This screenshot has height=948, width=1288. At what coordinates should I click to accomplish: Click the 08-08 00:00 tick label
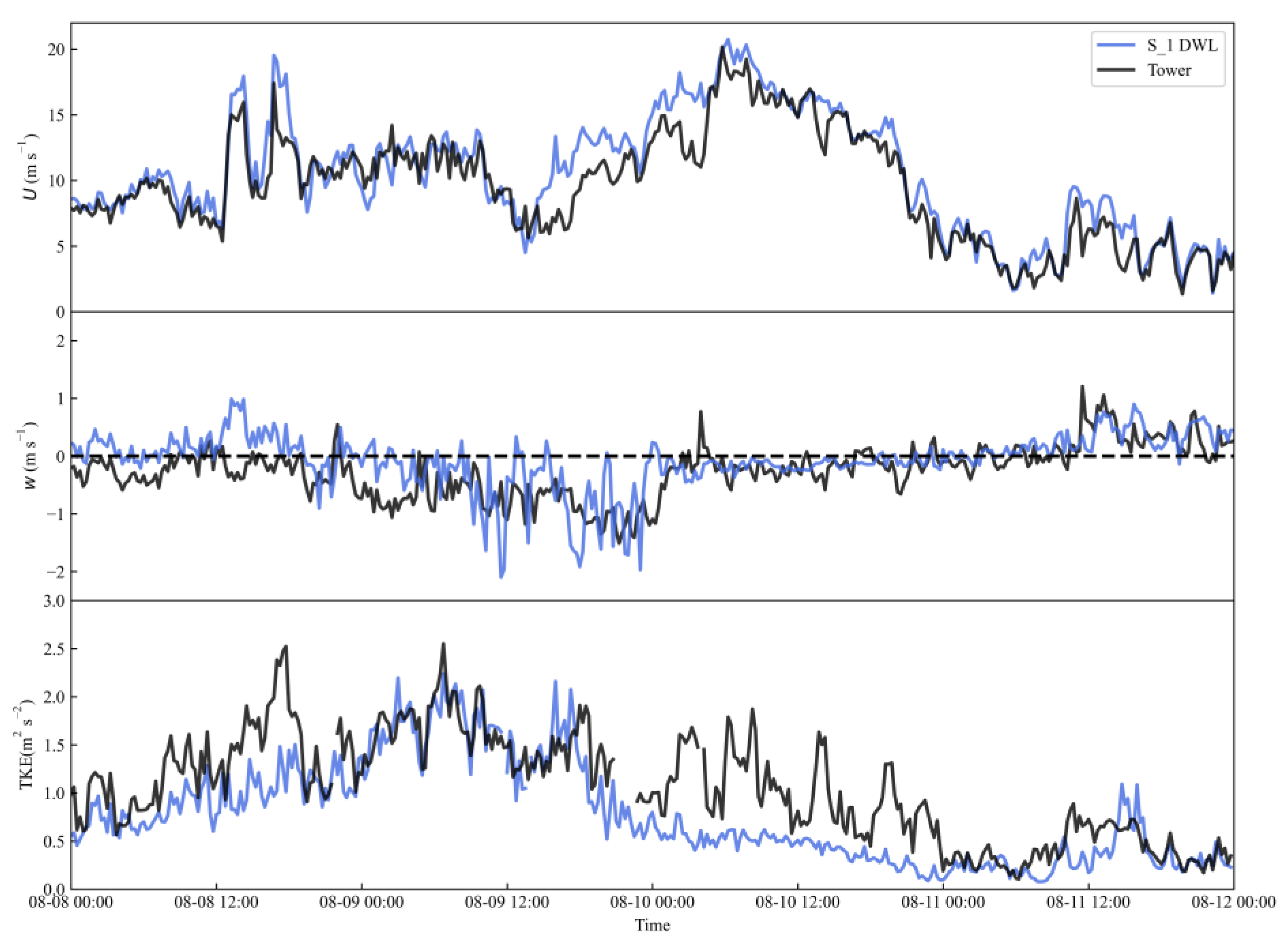(x=71, y=902)
